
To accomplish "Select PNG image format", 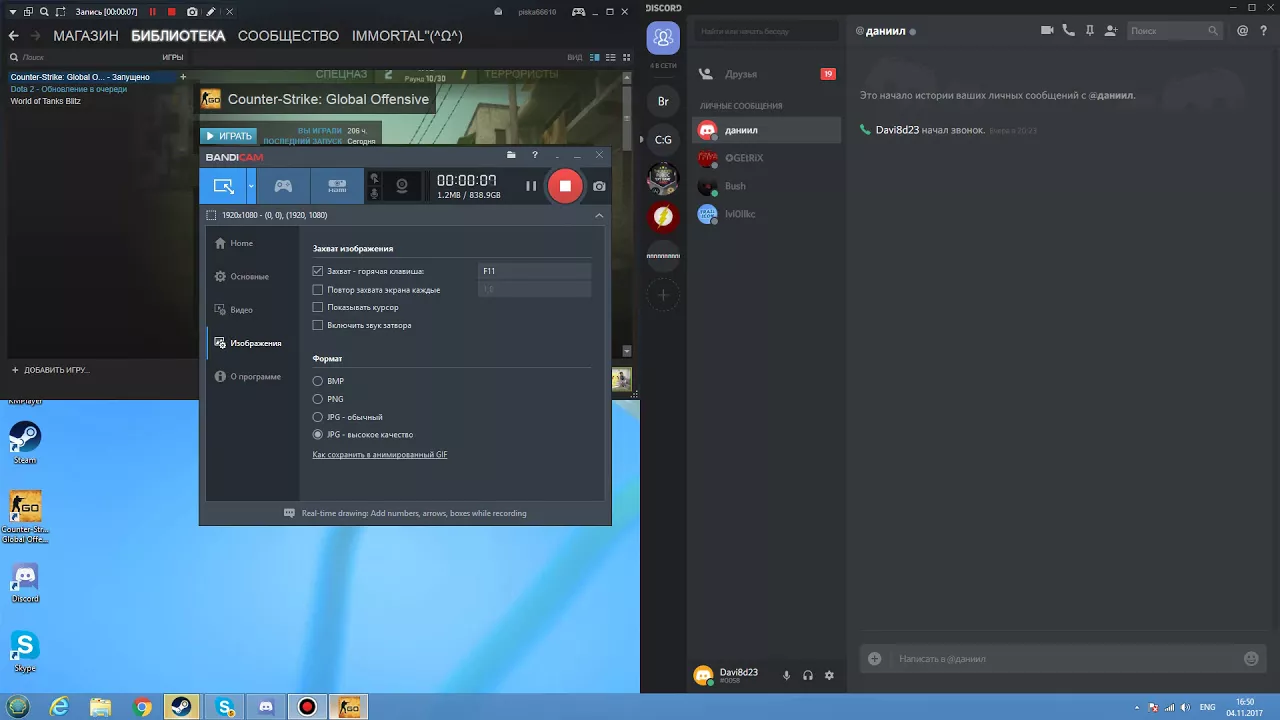I will 318,399.
